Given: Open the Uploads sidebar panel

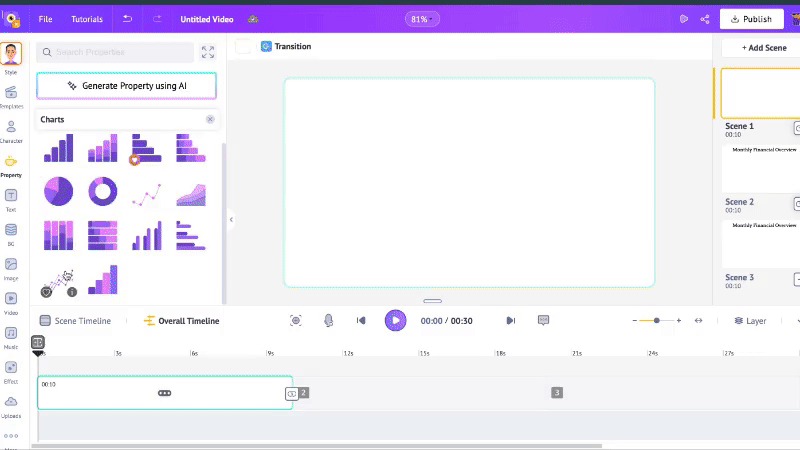Looking at the screenshot, I should [x=11, y=407].
